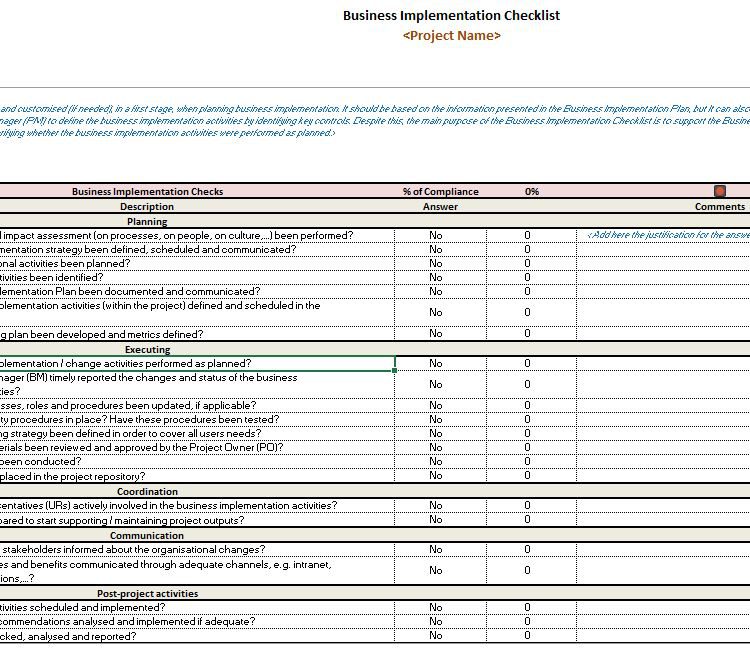This screenshot has width=750, height=669.
Task: Select stakeholders informed about organisational changes question
Action: pos(197,549)
